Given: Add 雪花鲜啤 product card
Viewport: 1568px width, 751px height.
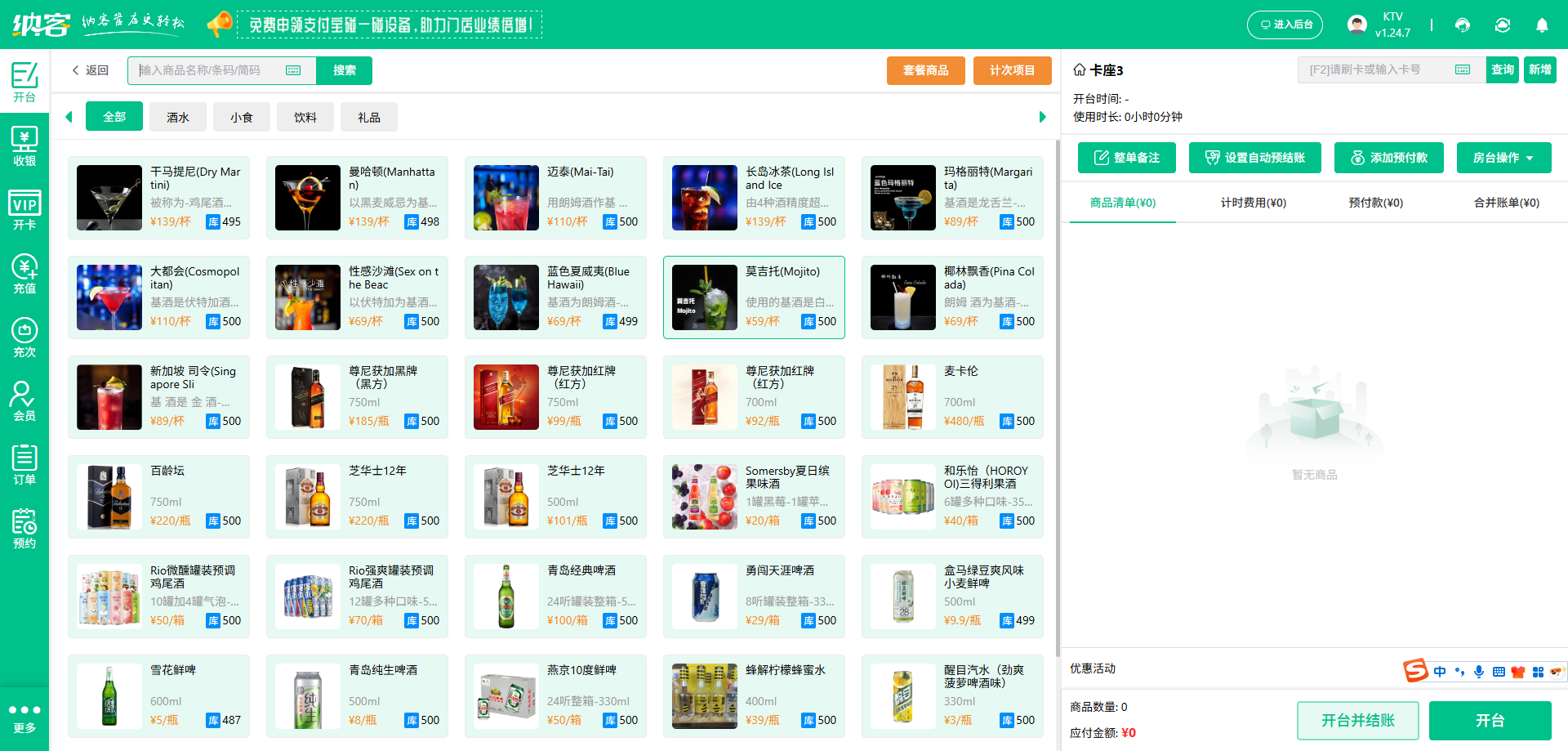Looking at the screenshot, I should [158, 696].
